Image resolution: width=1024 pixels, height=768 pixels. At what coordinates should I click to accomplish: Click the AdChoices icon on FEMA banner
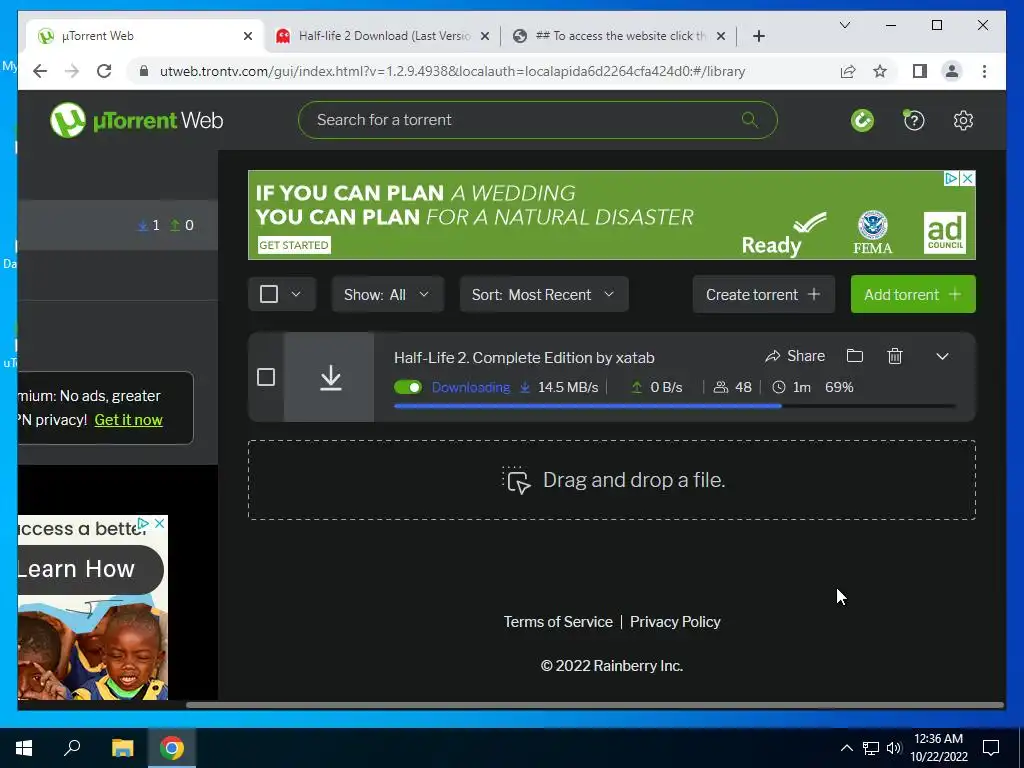(952, 178)
